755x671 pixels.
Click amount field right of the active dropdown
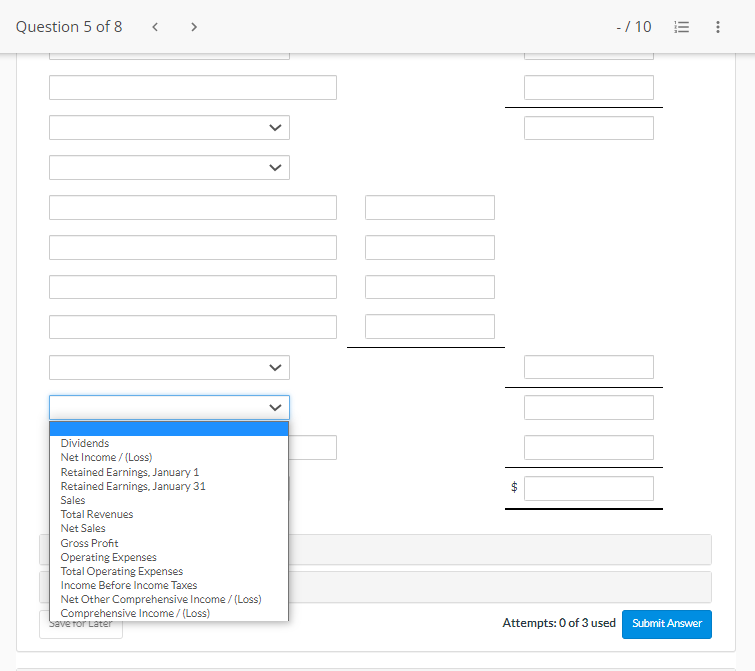[588, 407]
